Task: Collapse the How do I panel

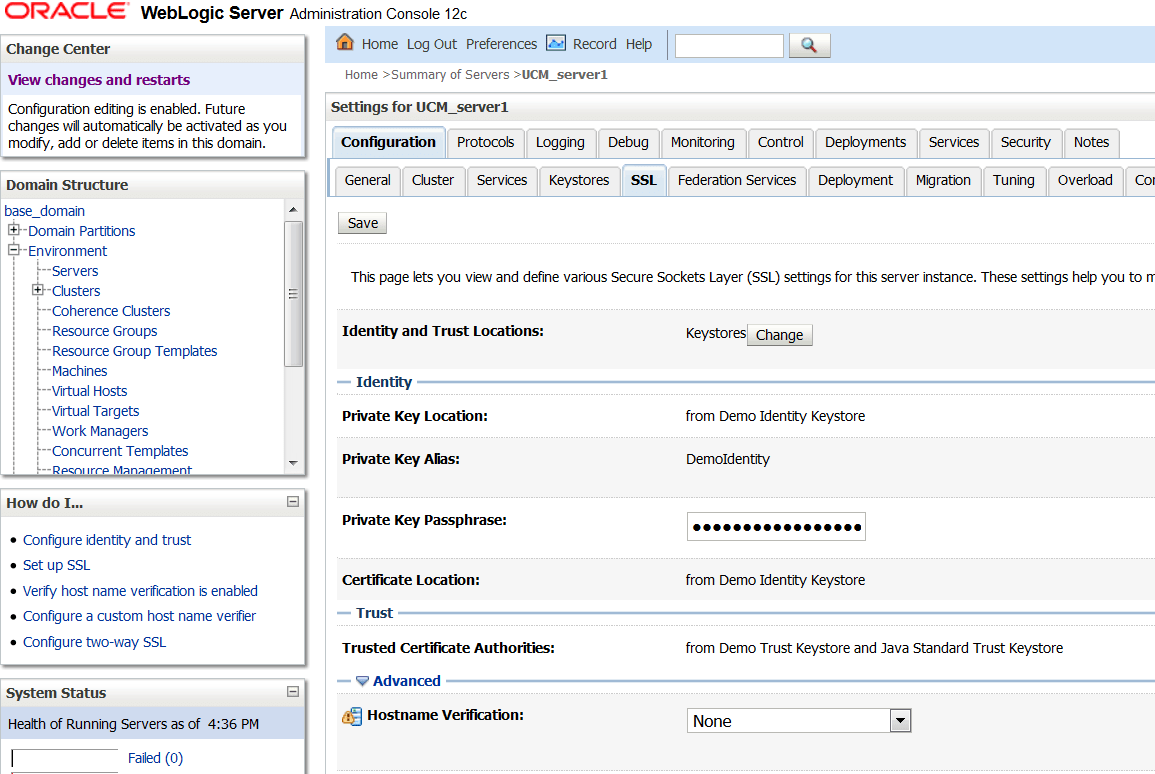Action: [x=292, y=502]
